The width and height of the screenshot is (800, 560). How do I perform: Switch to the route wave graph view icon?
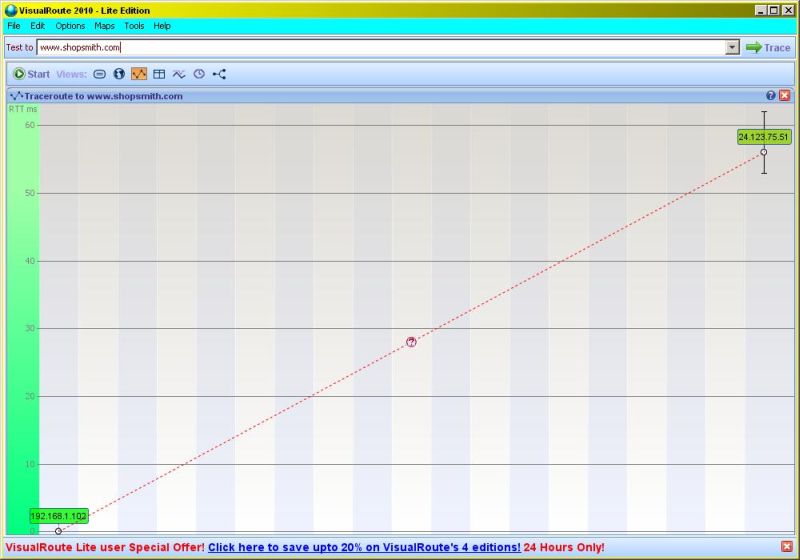pyautogui.click(x=179, y=74)
